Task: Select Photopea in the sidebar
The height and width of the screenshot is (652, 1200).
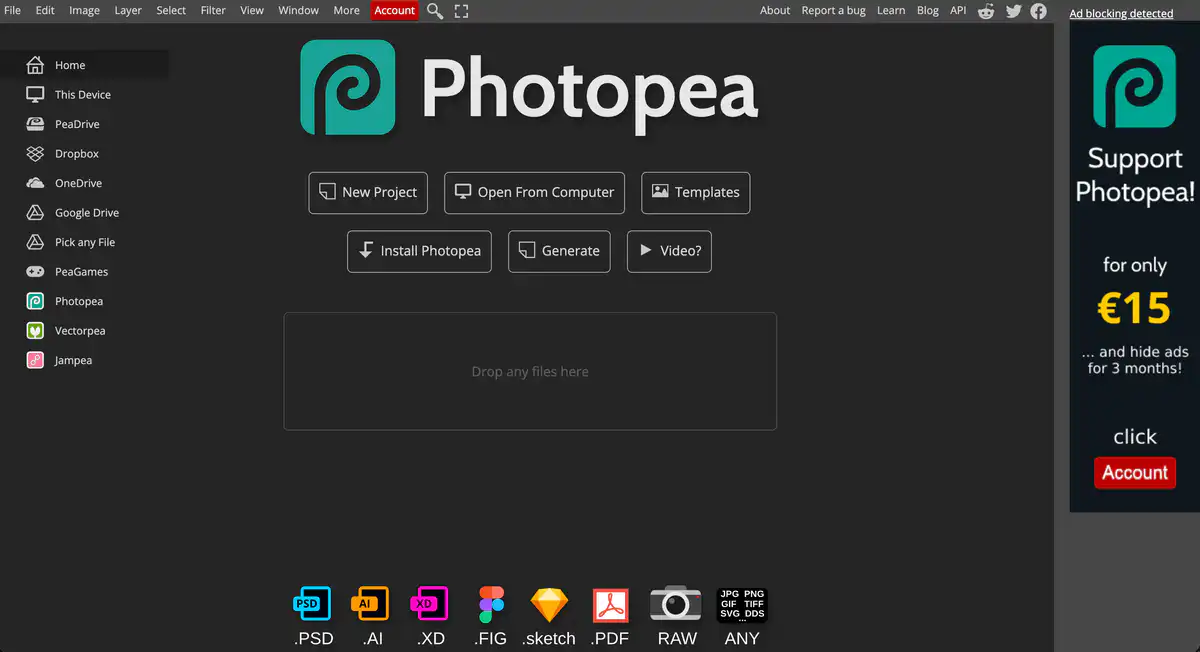Action: tap(84, 301)
